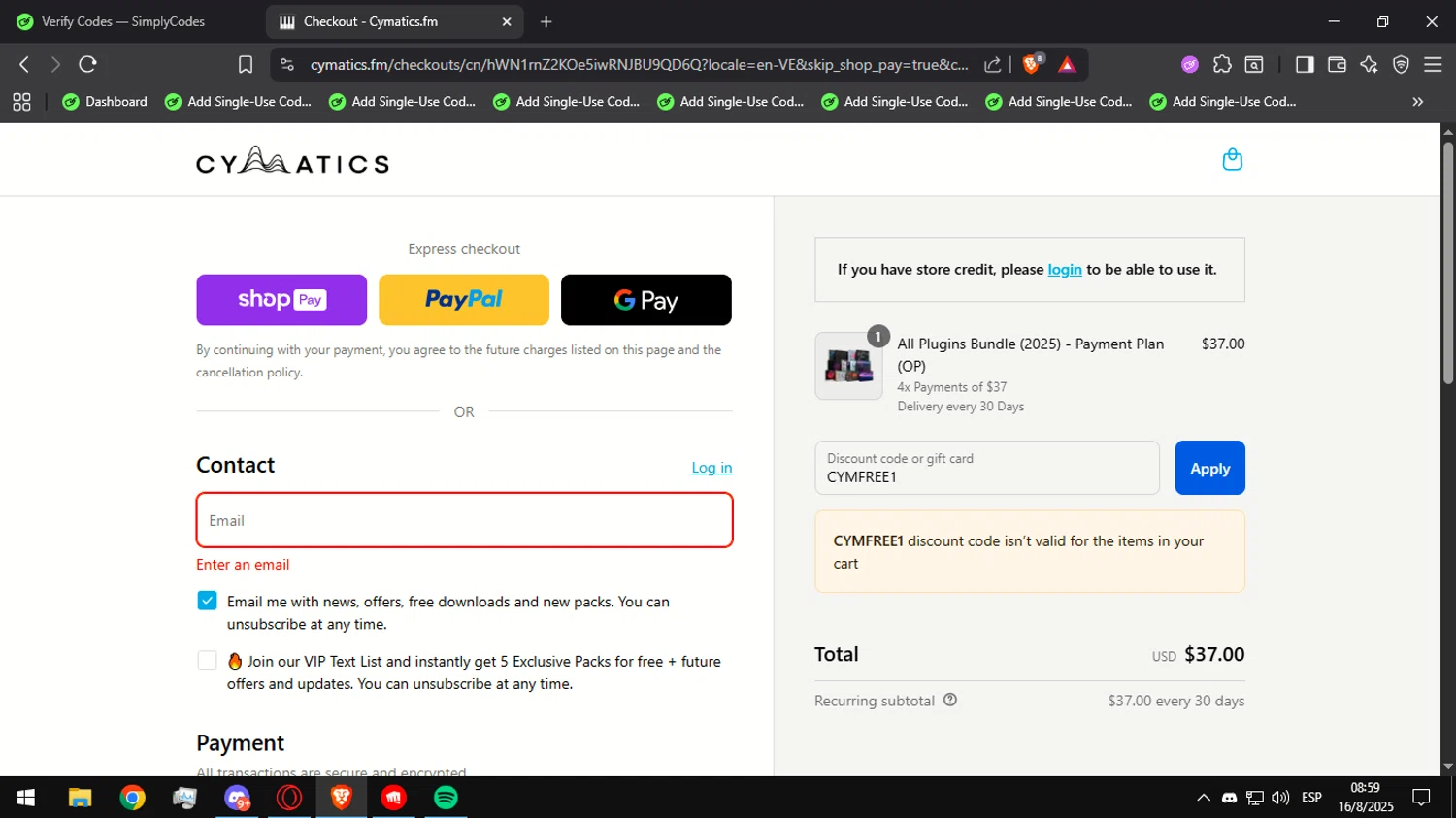Open Spotify from the taskbar
1456x818 pixels.
(446, 798)
